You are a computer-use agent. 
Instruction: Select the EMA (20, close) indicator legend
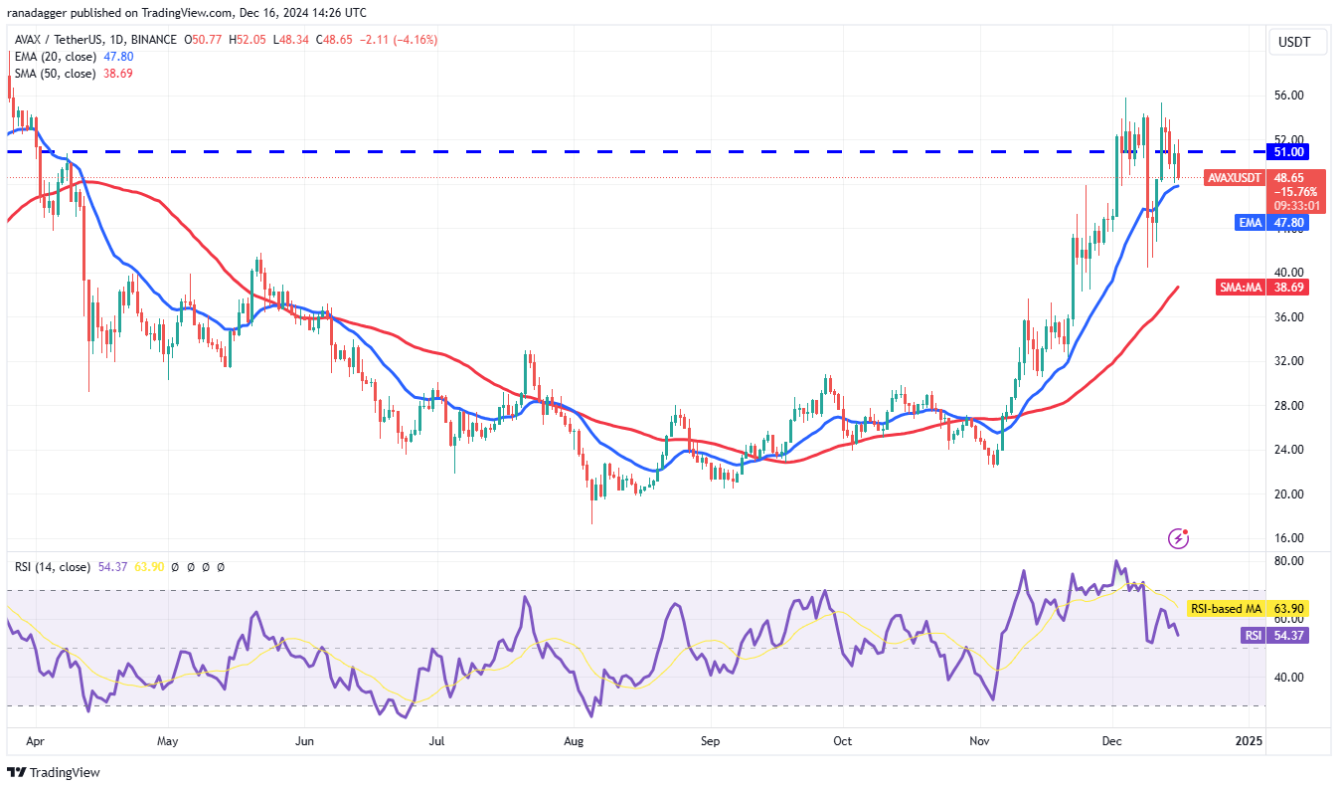[x=54, y=57]
